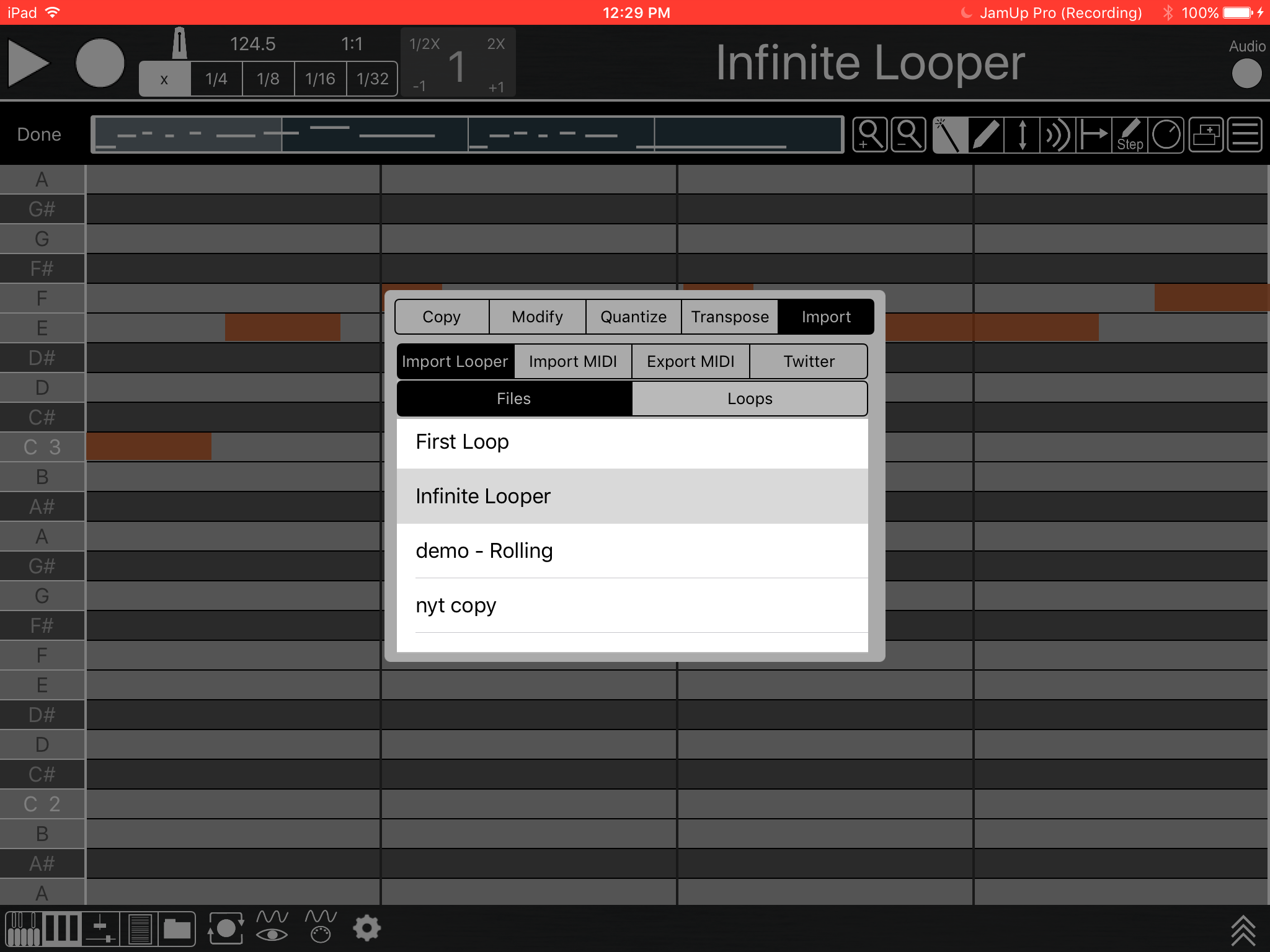The image size is (1270, 952).
Task: Halve loop length with 1/2X
Action: (x=425, y=44)
